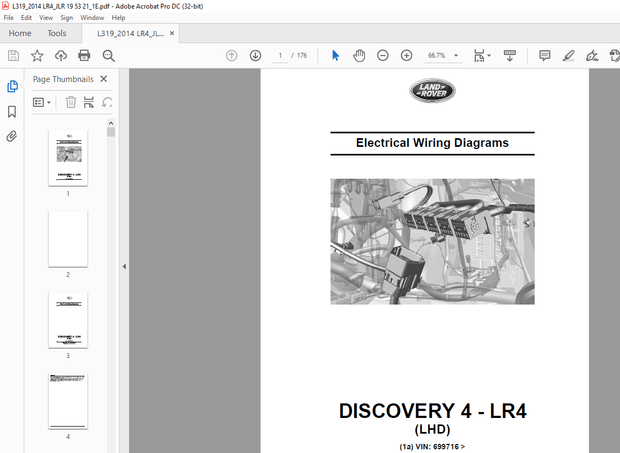Add a sticky note comment
The height and width of the screenshot is (453, 620).
tap(545, 56)
